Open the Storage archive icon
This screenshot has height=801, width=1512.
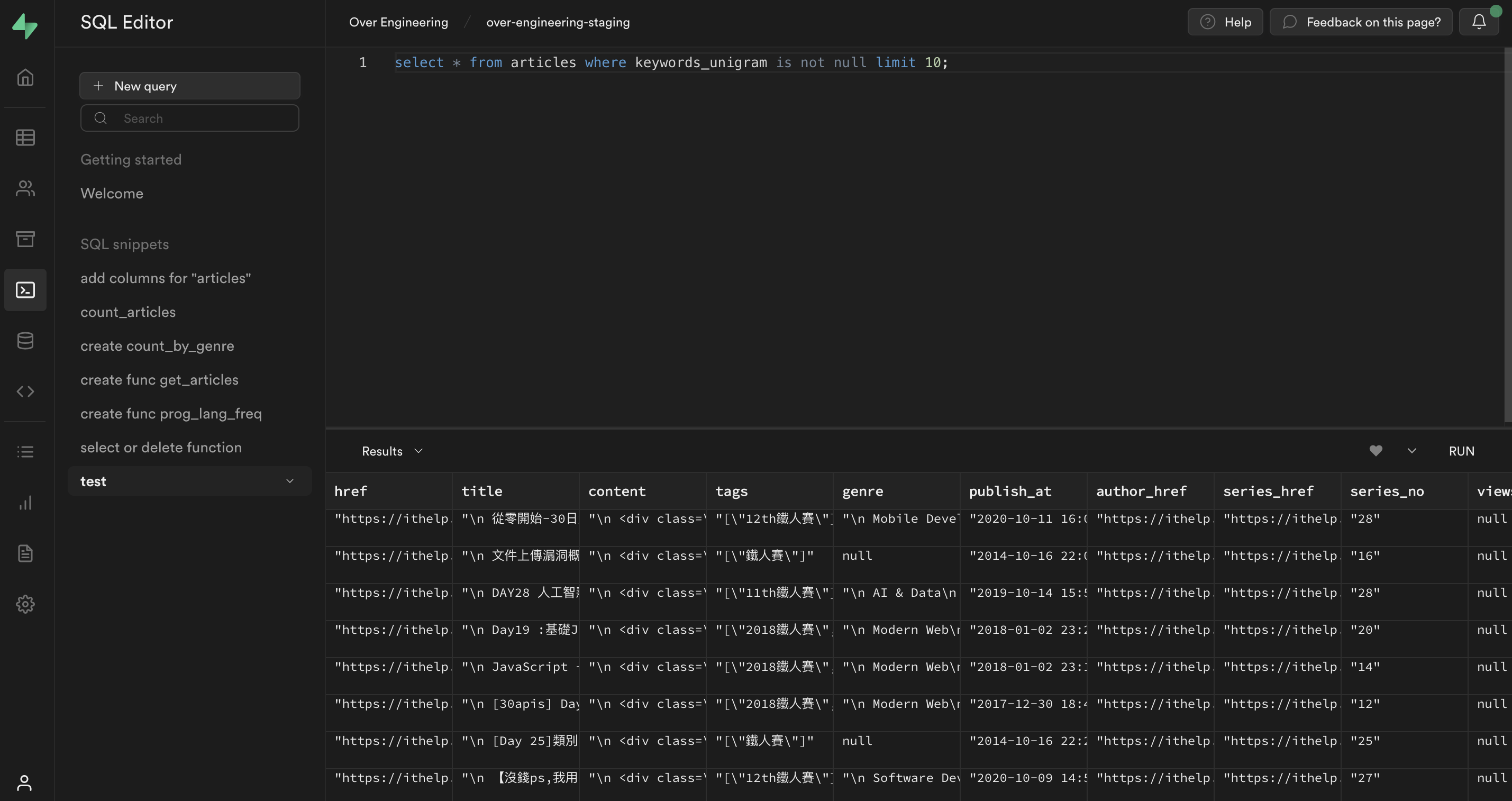click(x=25, y=239)
